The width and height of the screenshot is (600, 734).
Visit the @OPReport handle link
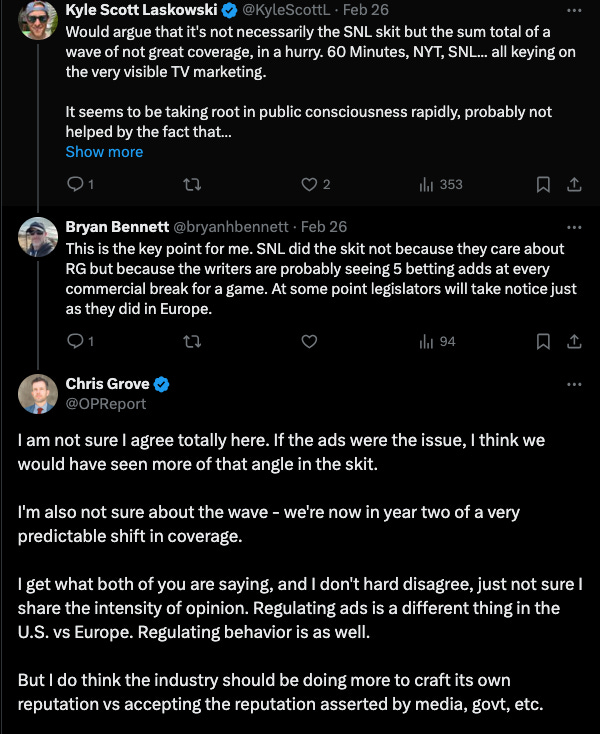[106, 404]
